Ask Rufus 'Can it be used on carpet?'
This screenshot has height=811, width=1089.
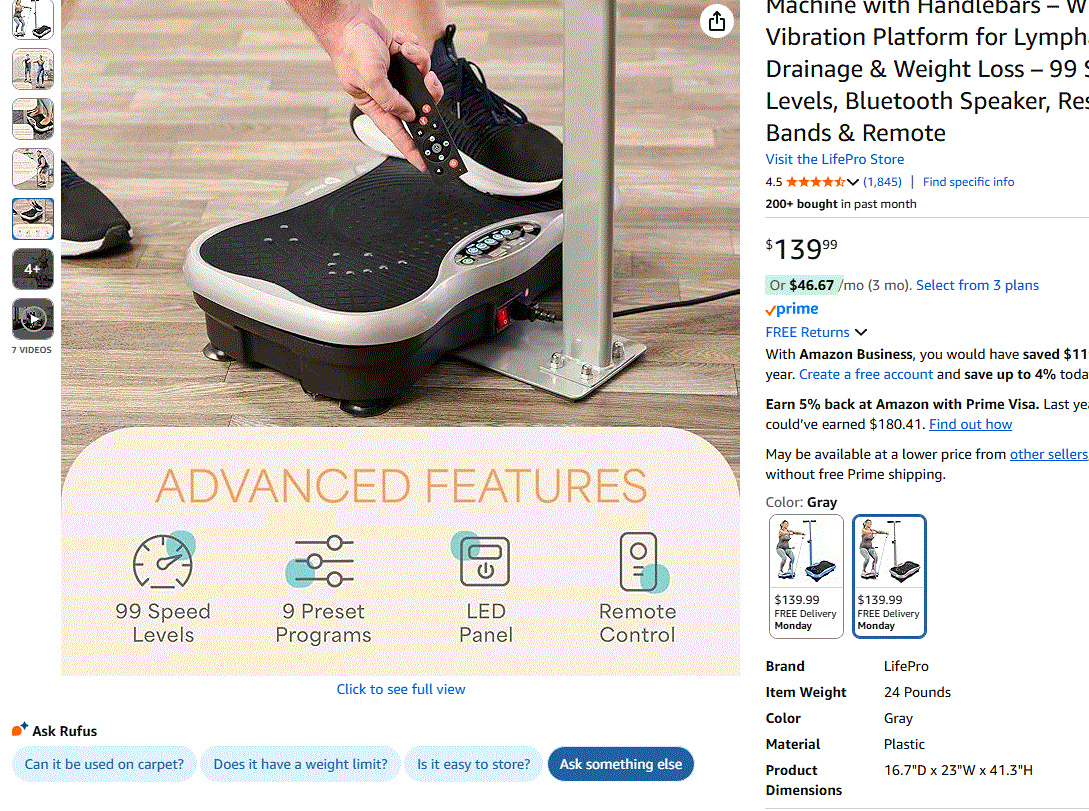(x=104, y=764)
